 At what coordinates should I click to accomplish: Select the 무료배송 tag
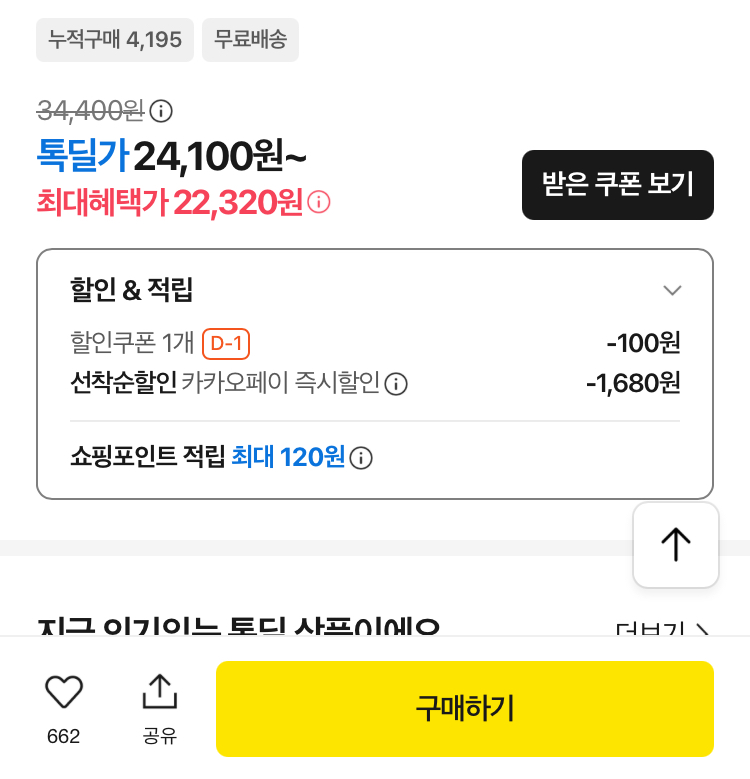pos(250,40)
